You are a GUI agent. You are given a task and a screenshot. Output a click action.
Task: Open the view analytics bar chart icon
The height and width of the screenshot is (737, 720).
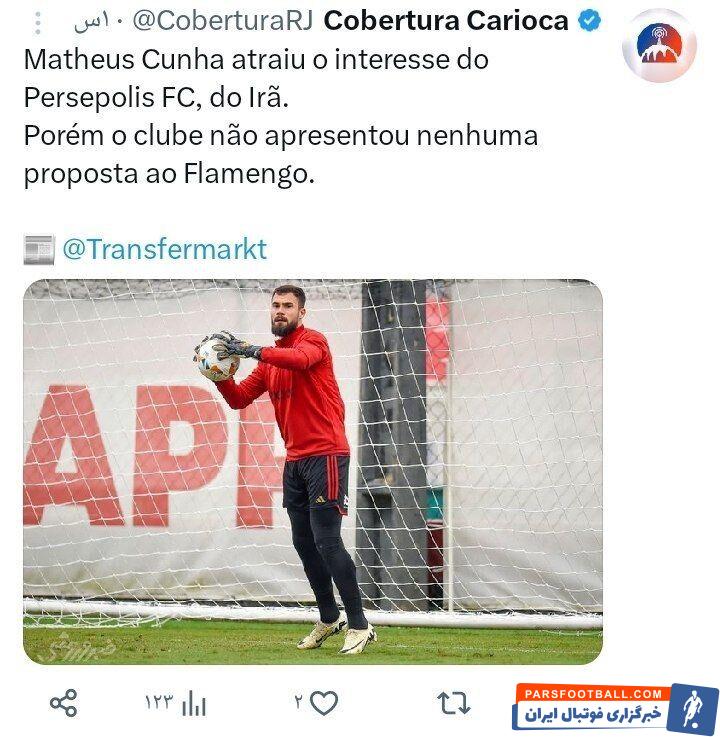(x=194, y=703)
